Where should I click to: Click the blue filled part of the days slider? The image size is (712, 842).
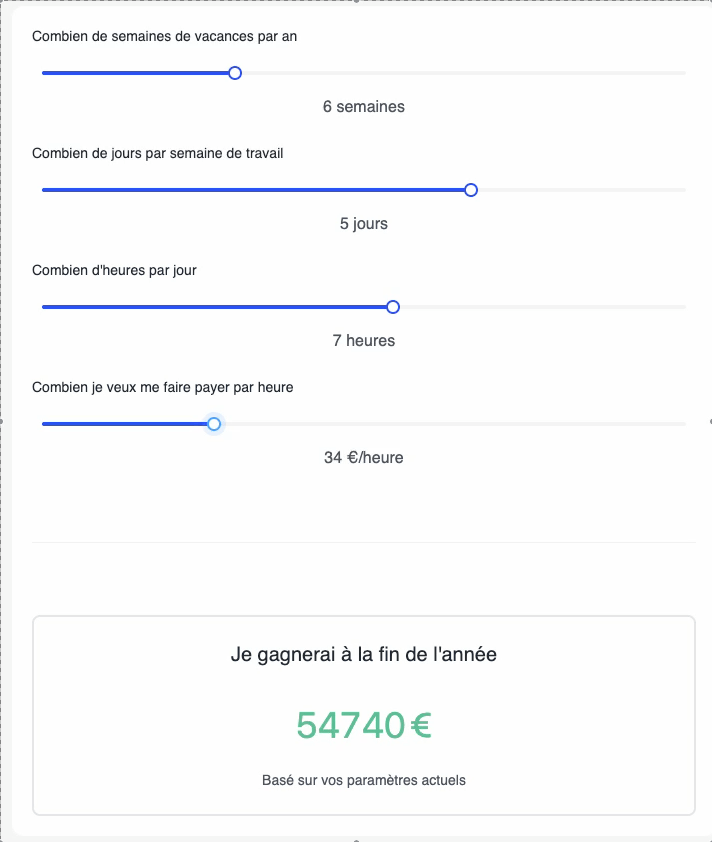point(250,190)
